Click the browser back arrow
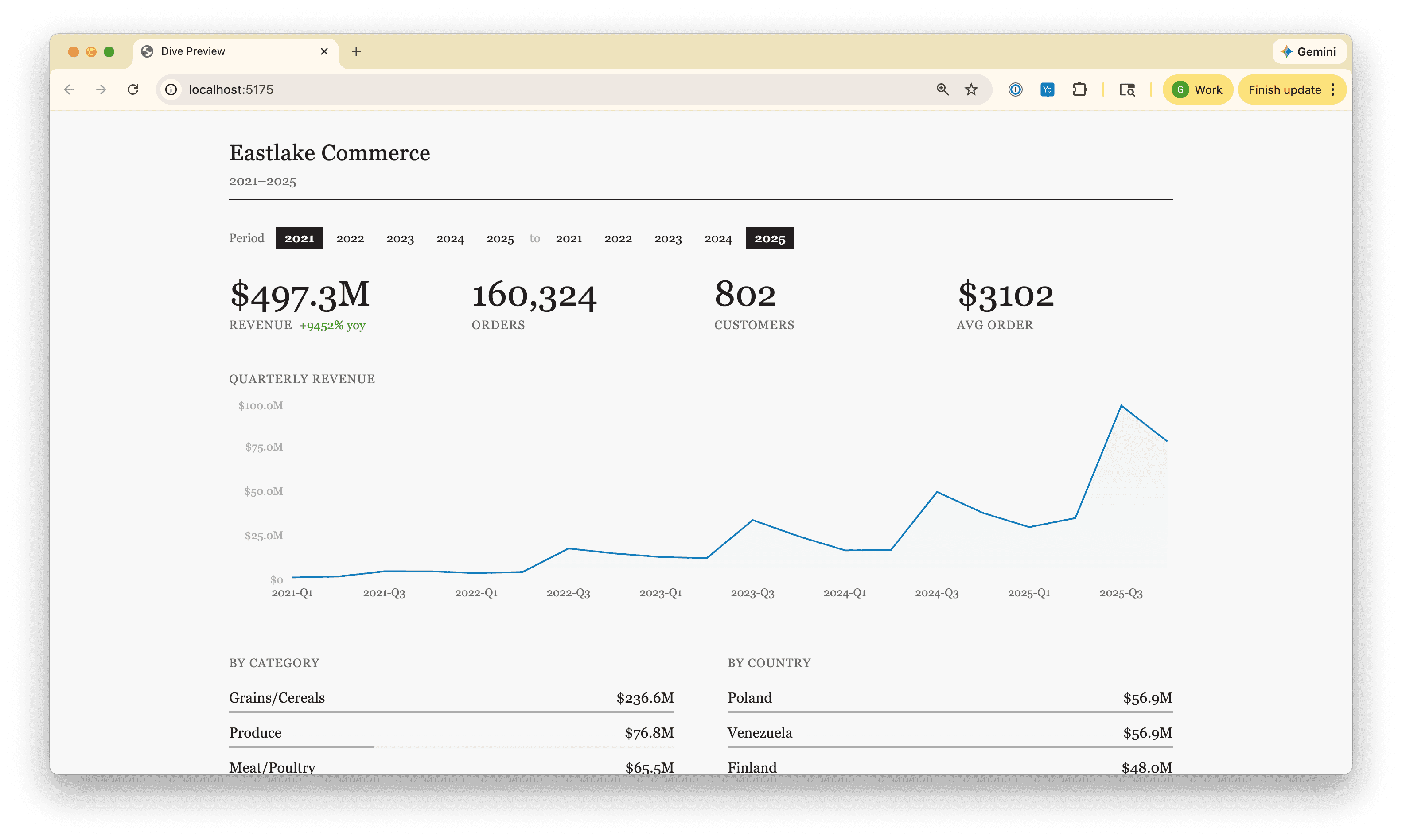Screen dimensions: 1402x840 tap(69, 89)
